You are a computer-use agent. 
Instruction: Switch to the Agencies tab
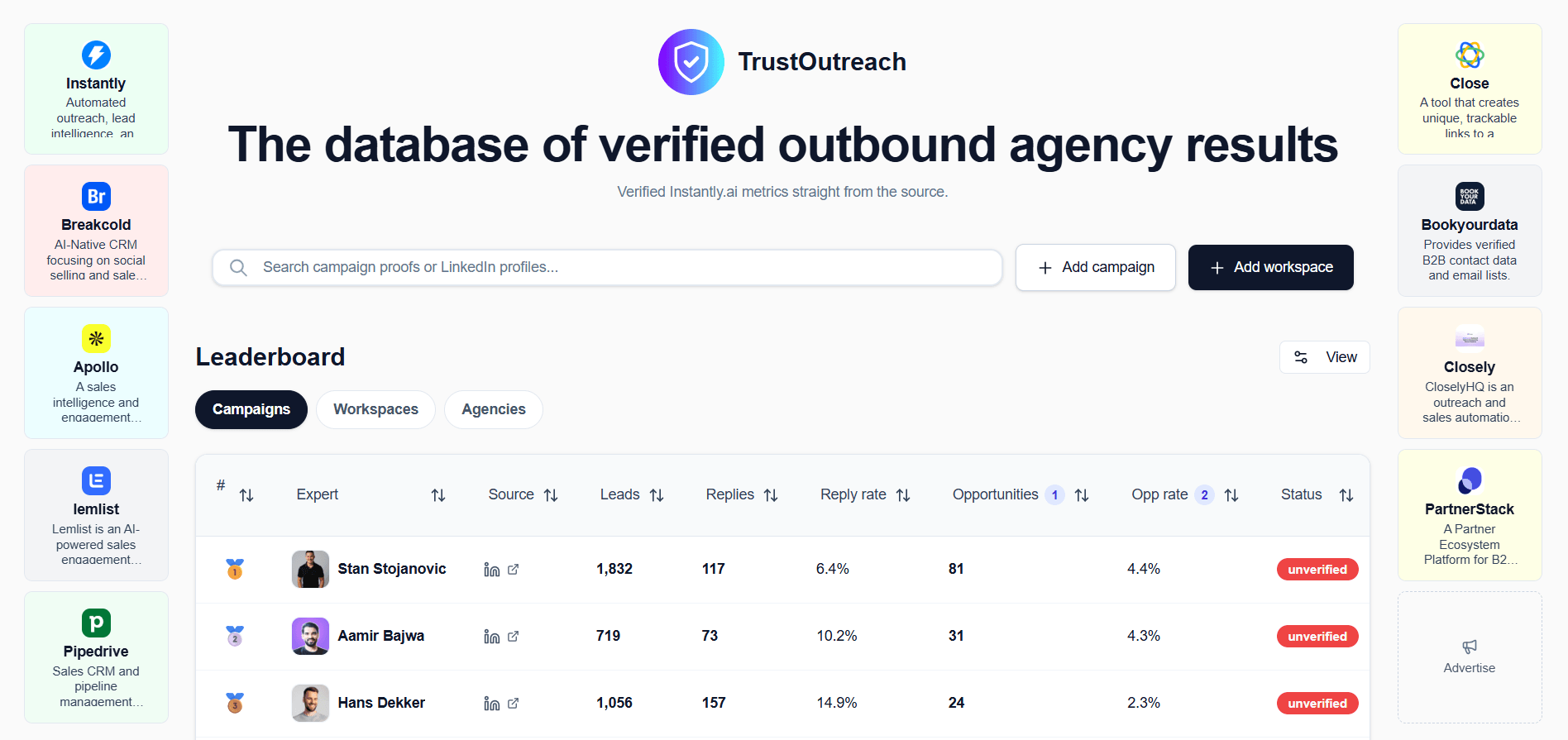(493, 410)
